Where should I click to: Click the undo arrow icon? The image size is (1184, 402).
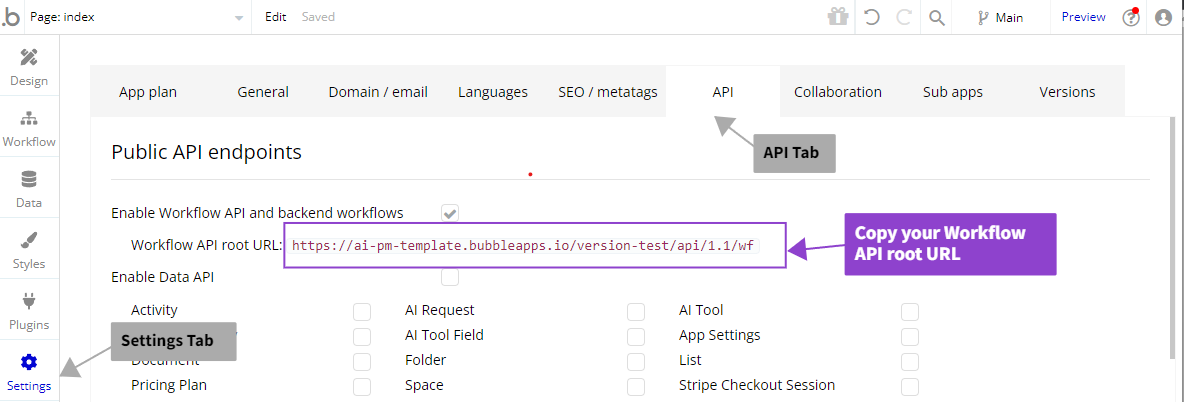click(871, 17)
